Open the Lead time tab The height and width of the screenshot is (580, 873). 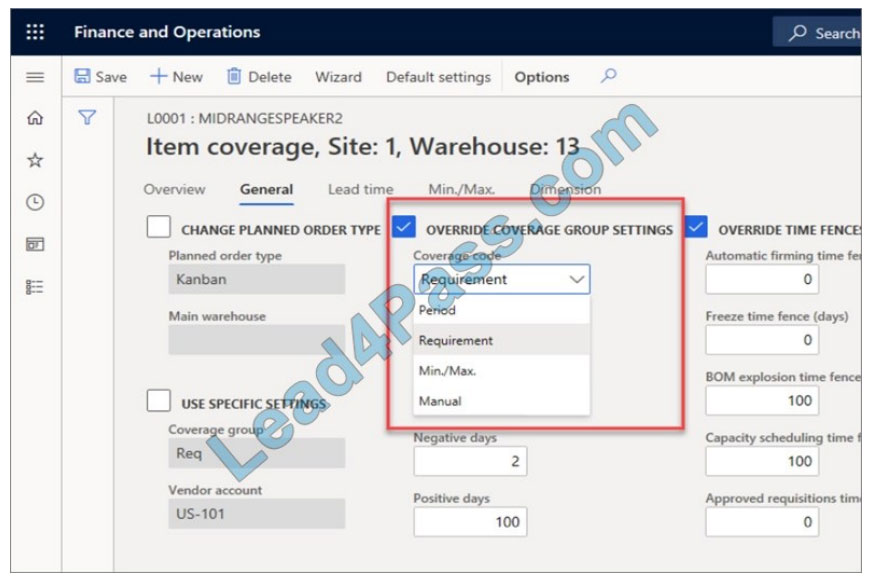(x=360, y=189)
